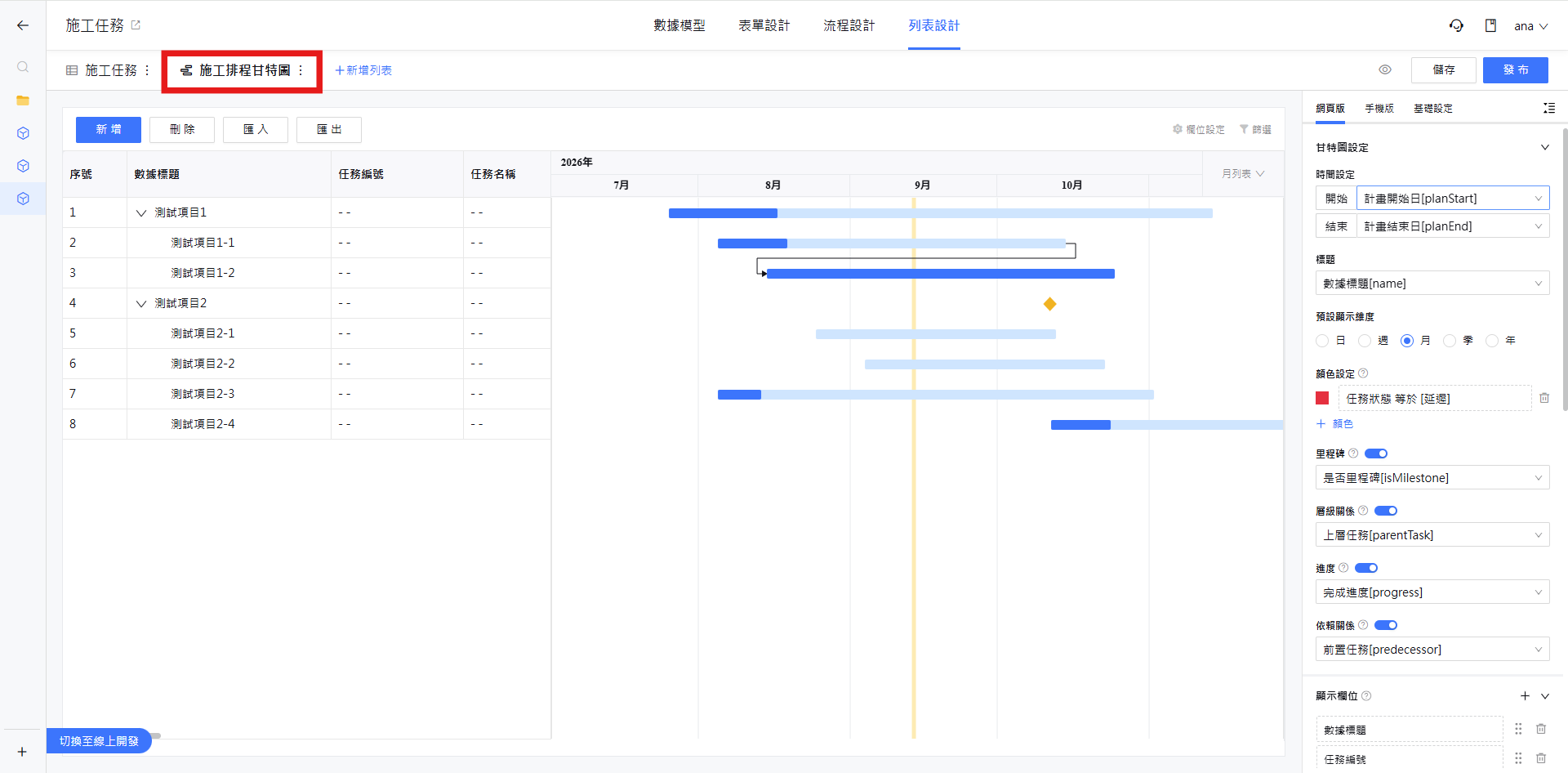Switch to 數據模型 tab
1568x773 pixels.
click(679, 25)
